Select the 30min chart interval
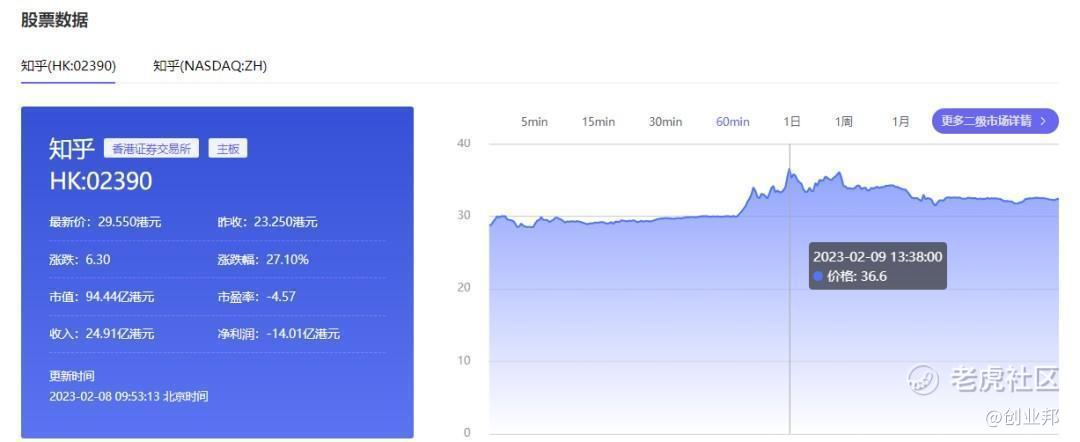Screen dimensions: 1080x442 pos(665,122)
